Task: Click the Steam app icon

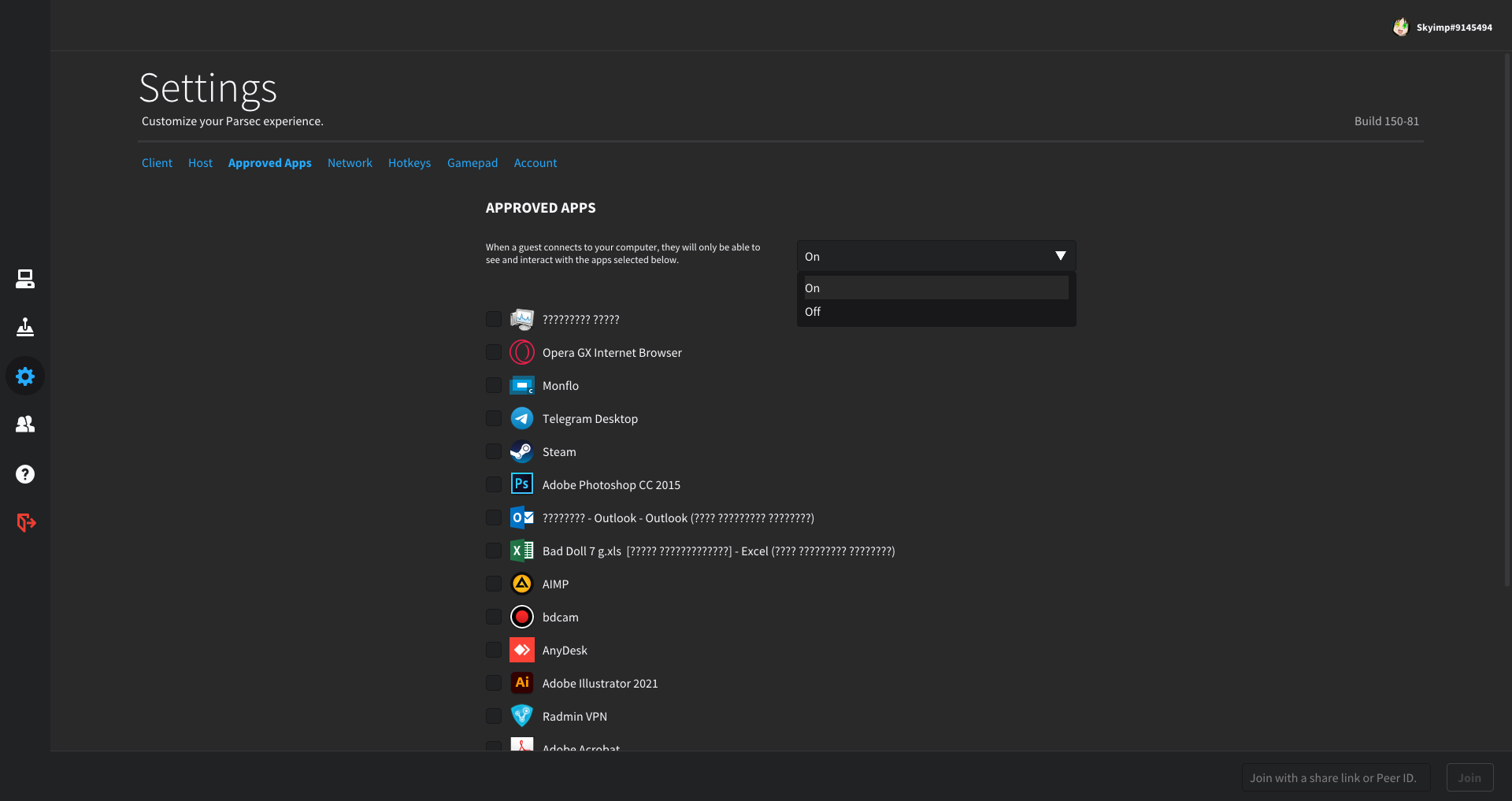Action: tap(522, 451)
